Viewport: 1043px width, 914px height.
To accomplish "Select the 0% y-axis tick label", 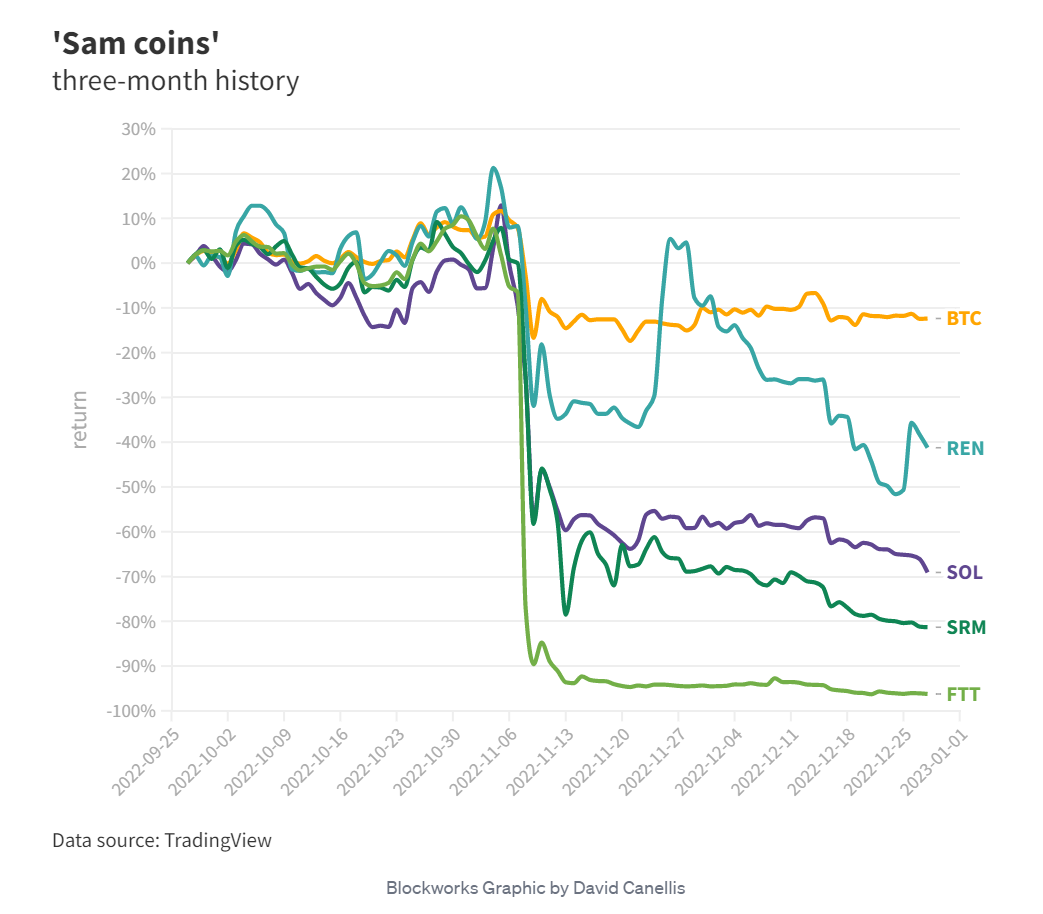I will (142, 263).
